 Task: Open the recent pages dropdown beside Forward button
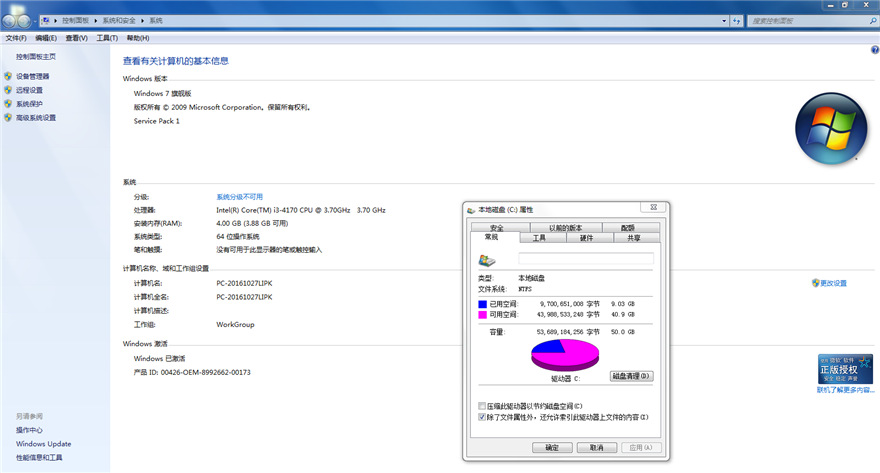pyautogui.click(x=35, y=21)
